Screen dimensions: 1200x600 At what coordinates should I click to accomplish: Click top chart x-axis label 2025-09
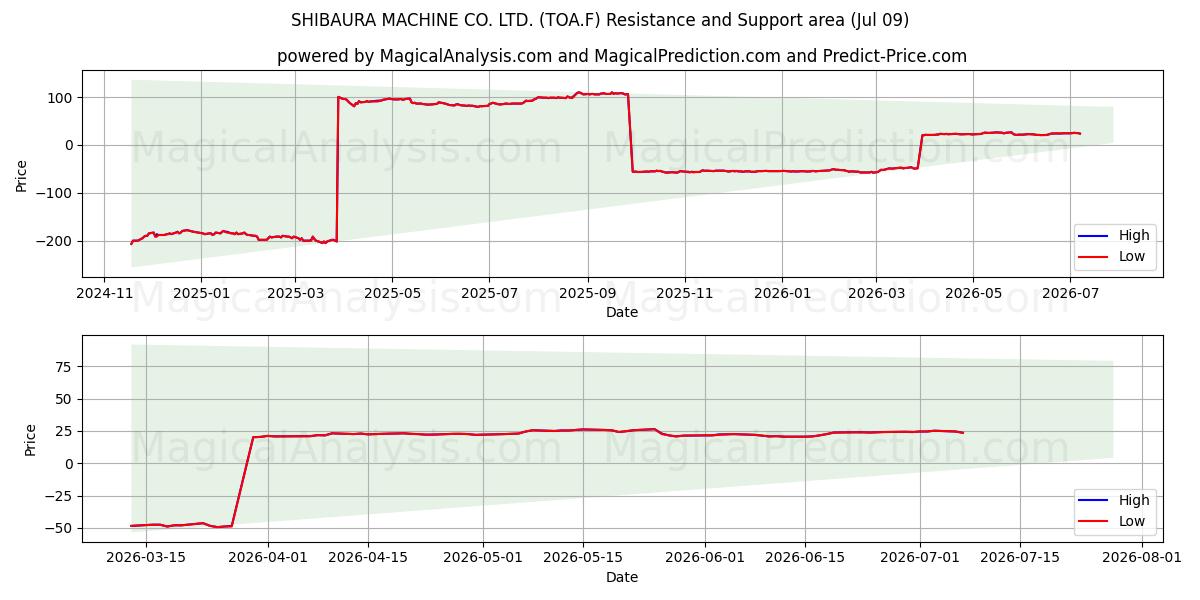tap(587, 294)
